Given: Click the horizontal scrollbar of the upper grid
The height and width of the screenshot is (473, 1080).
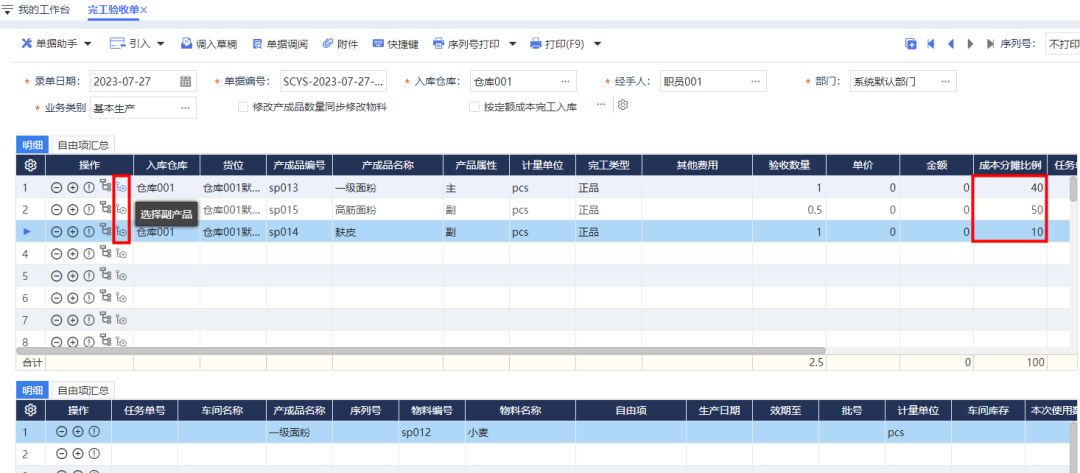Looking at the screenshot, I should (x=420, y=350).
